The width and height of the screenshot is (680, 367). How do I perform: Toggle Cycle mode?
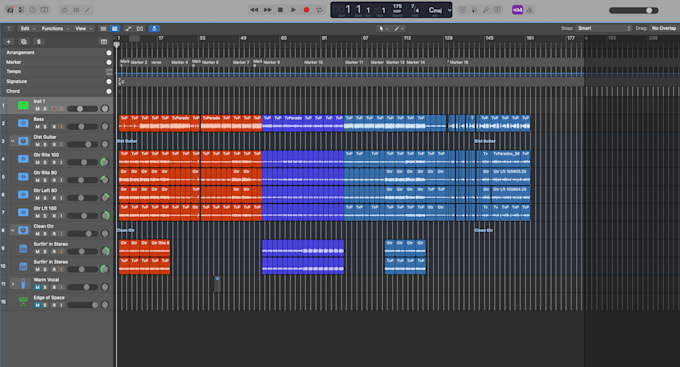pos(319,10)
